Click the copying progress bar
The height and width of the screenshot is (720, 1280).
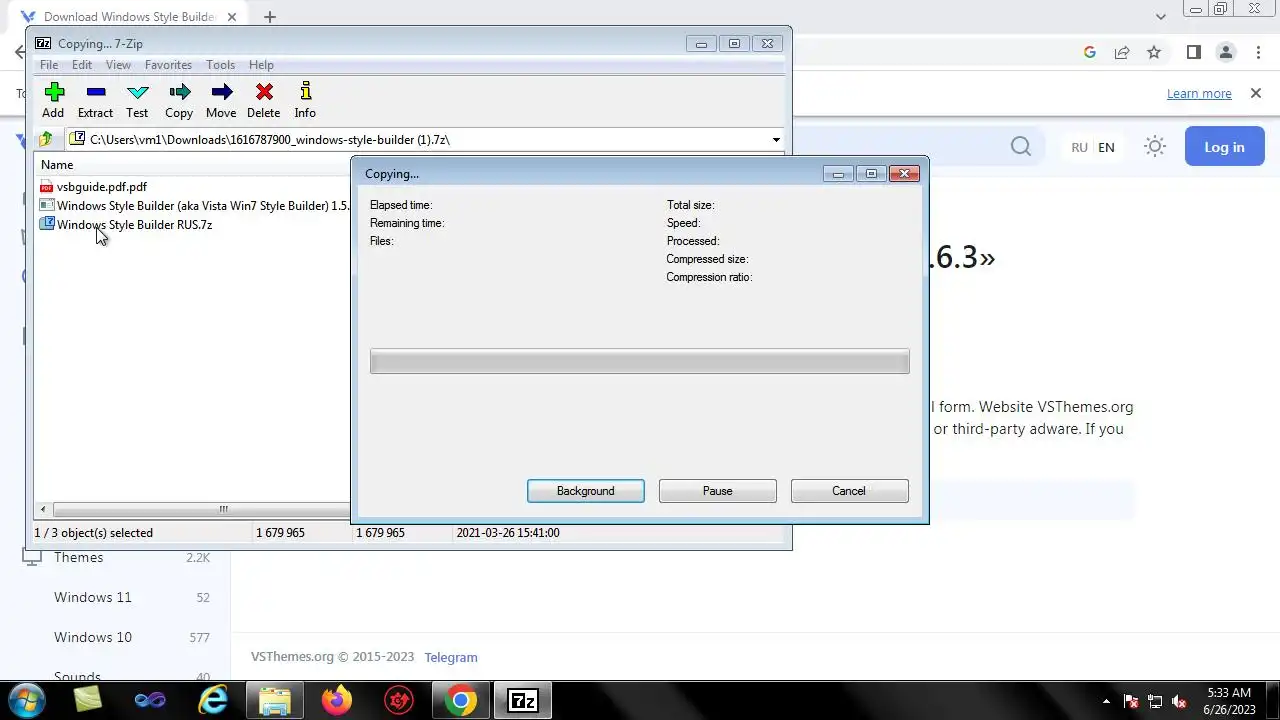(640, 361)
